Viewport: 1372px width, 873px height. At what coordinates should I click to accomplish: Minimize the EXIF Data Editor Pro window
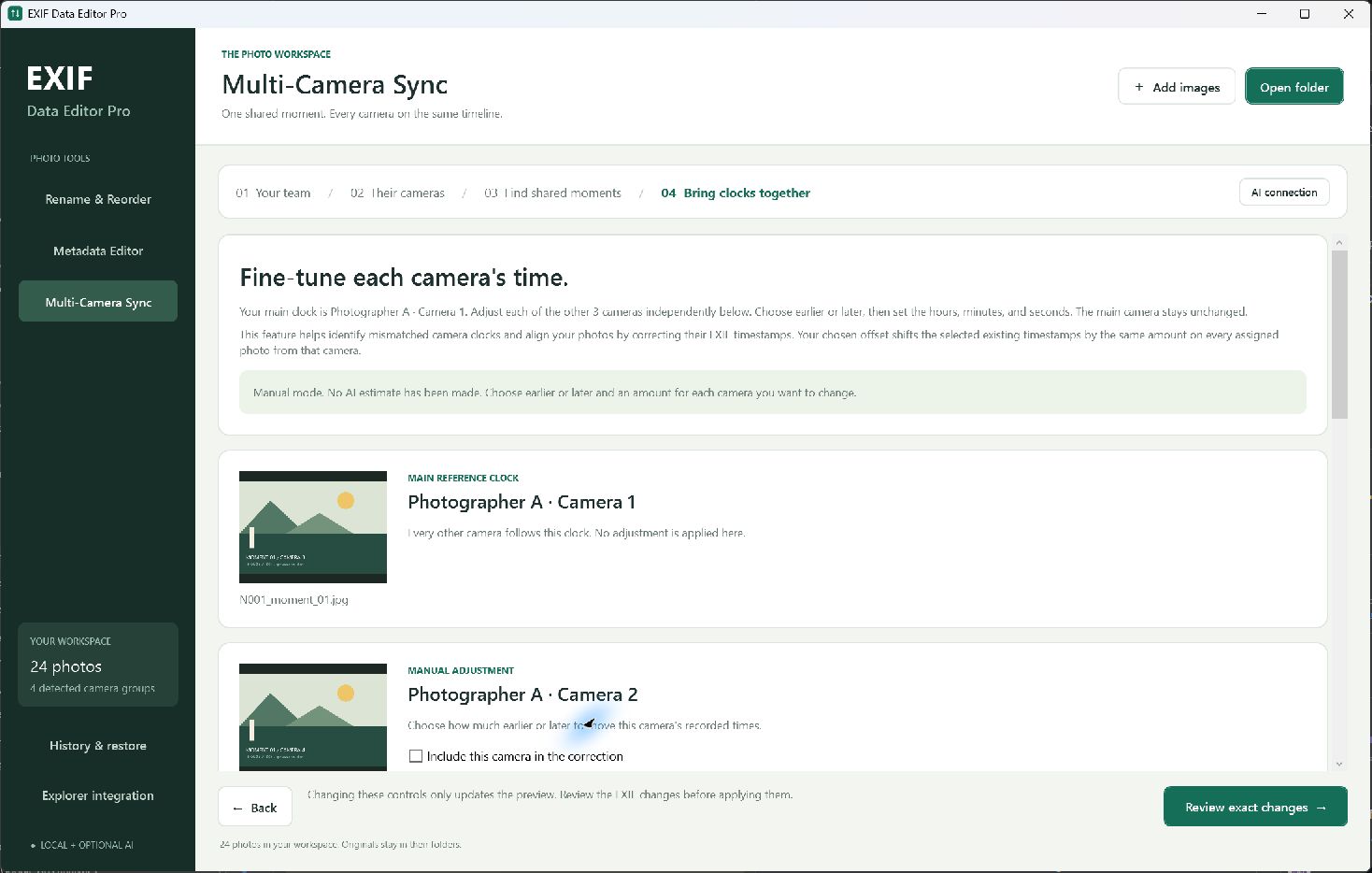1262,14
